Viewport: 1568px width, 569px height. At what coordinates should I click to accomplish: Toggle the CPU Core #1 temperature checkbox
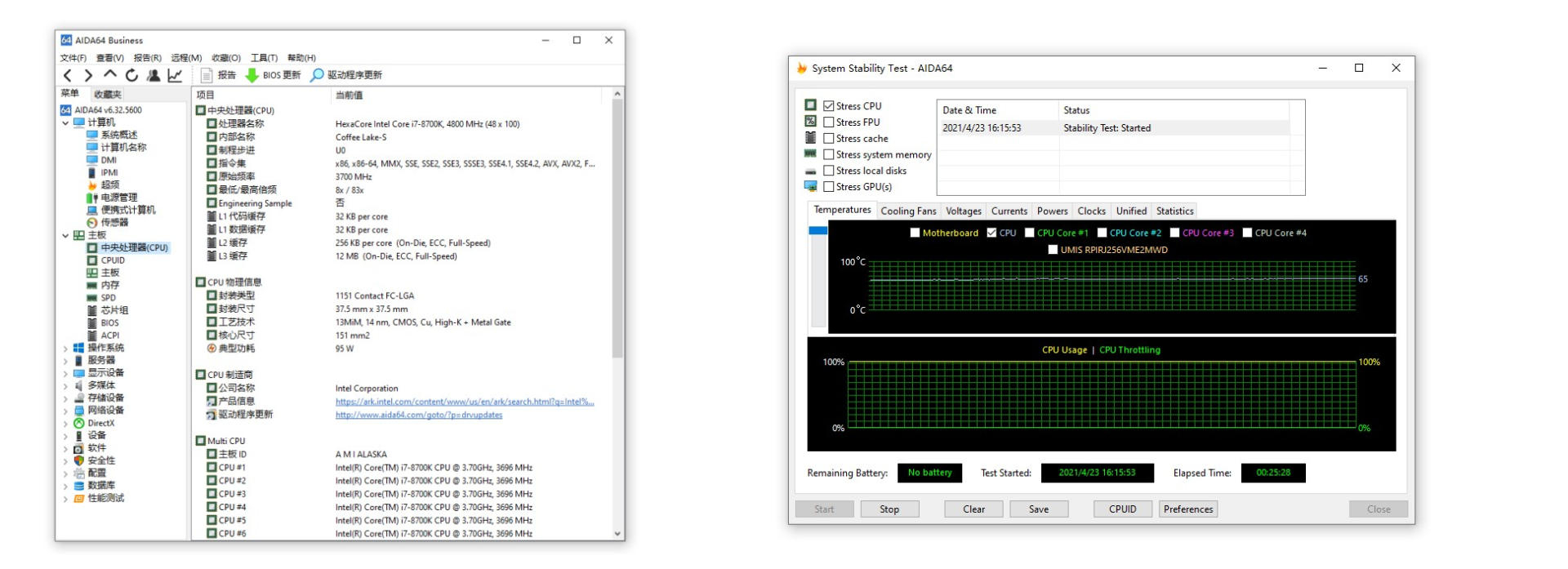[1029, 233]
